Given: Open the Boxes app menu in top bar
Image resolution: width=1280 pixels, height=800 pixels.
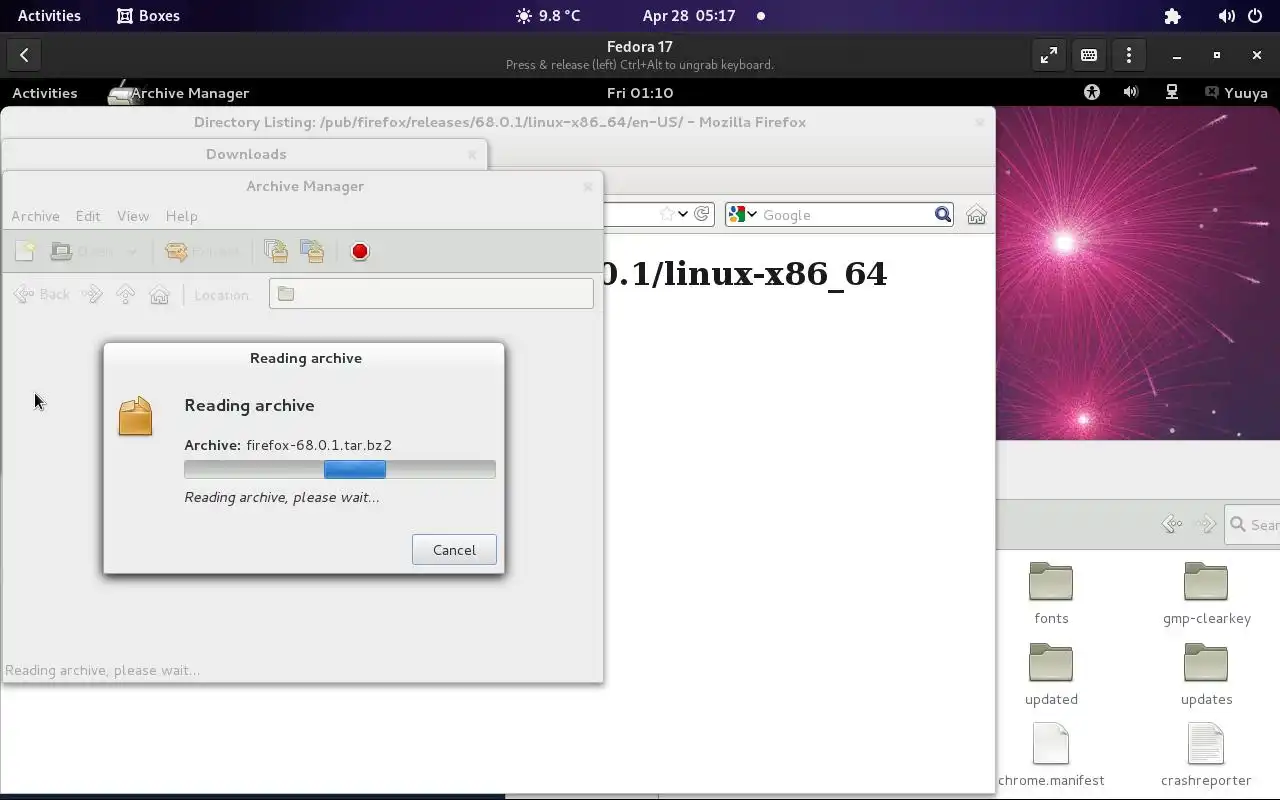Looking at the screenshot, I should pyautogui.click(x=148, y=16).
